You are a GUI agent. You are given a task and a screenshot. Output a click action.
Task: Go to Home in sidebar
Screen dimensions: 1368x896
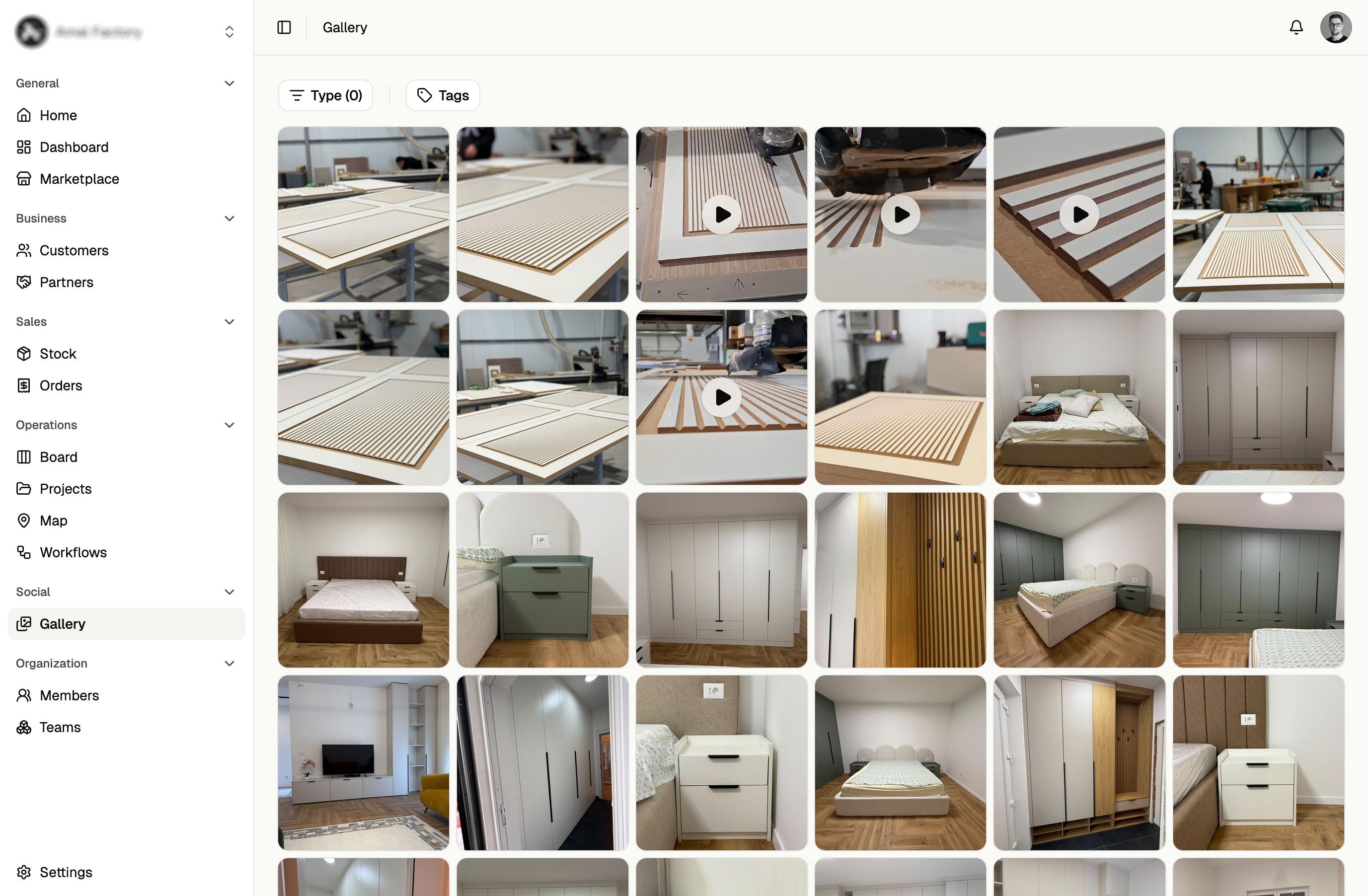point(127,116)
